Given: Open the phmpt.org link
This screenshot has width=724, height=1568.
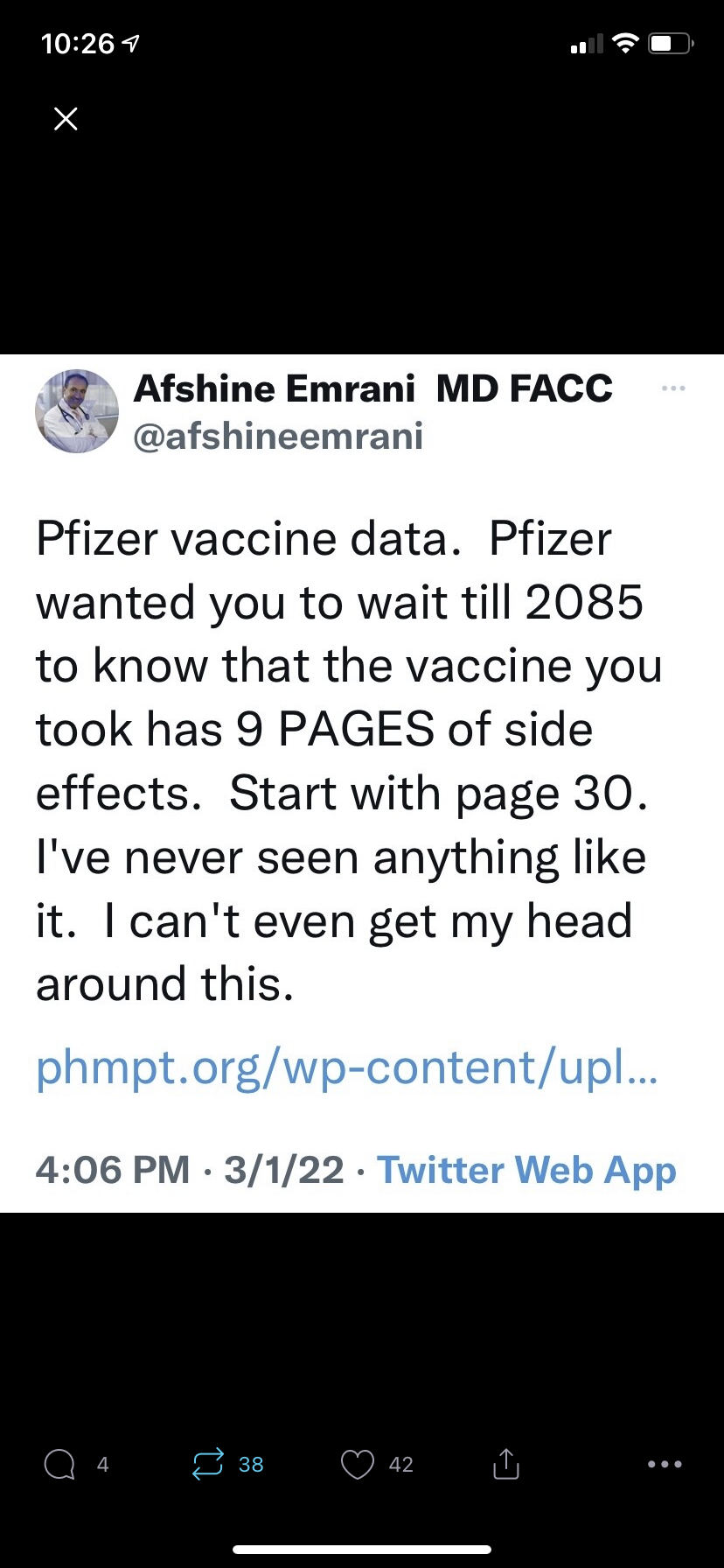Looking at the screenshot, I should click(x=346, y=1067).
